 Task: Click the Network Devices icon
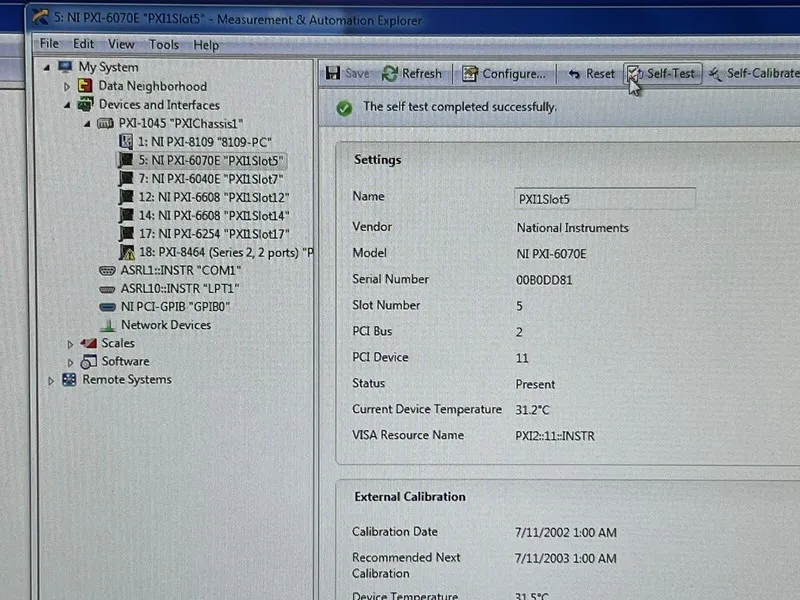(108, 325)
